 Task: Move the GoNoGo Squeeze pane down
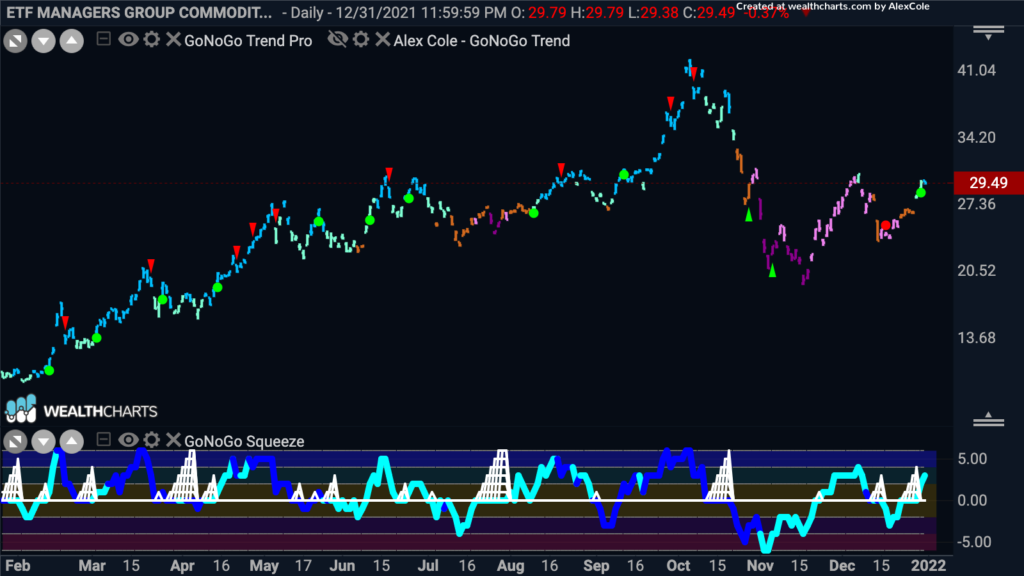[43, 441]
